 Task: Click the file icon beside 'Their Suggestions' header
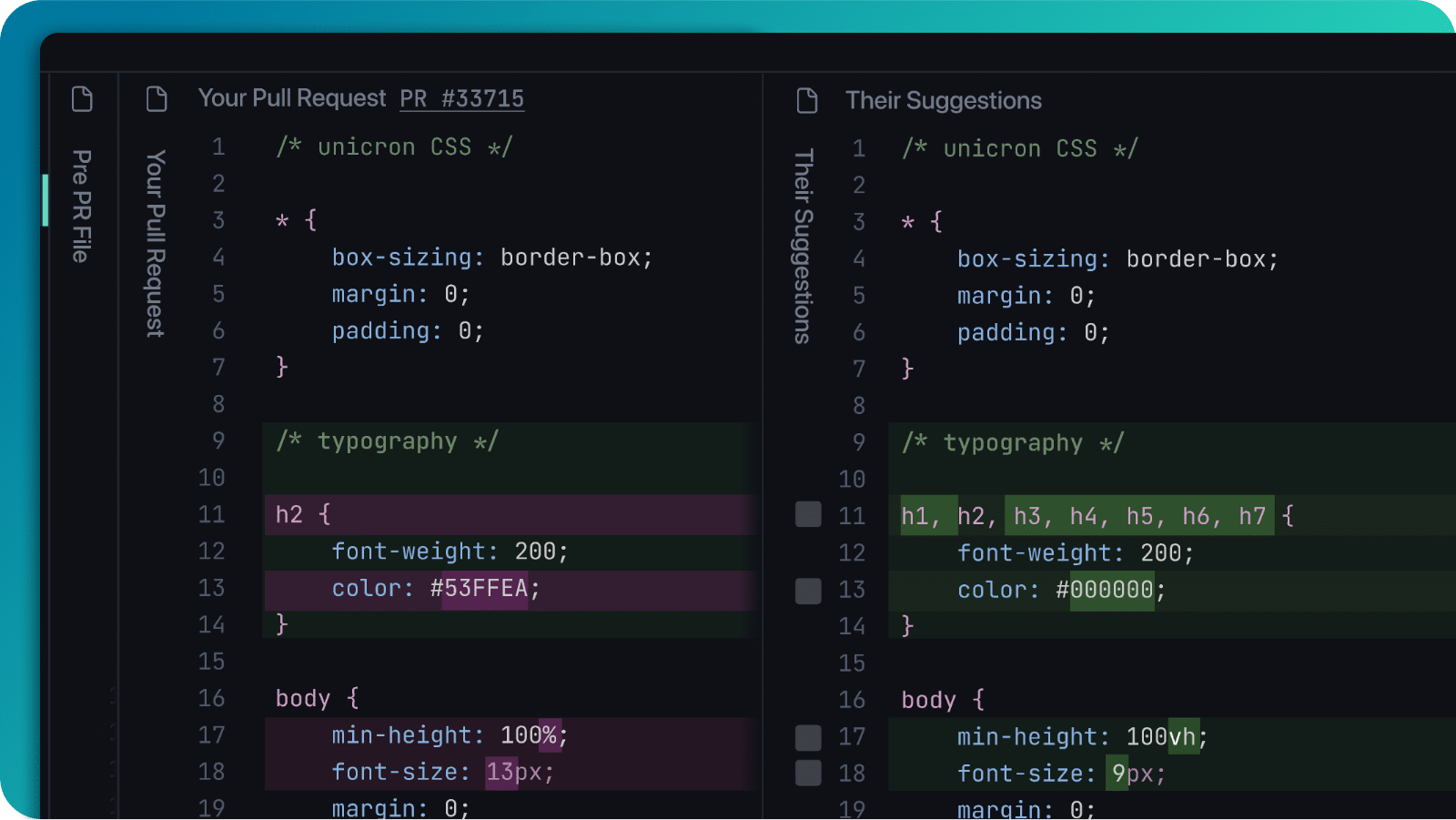tap(807, 100)
